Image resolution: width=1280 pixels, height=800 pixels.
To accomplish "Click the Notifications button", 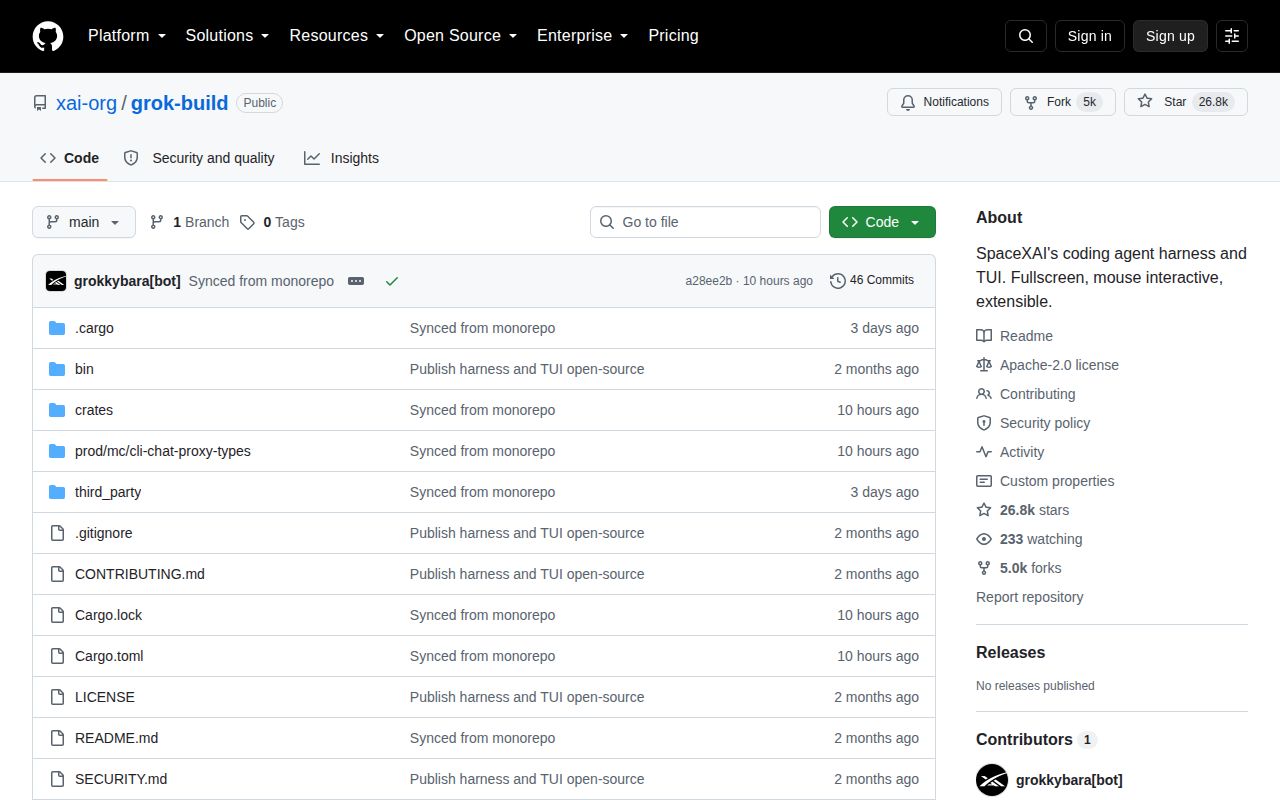I will click(944, 102).
